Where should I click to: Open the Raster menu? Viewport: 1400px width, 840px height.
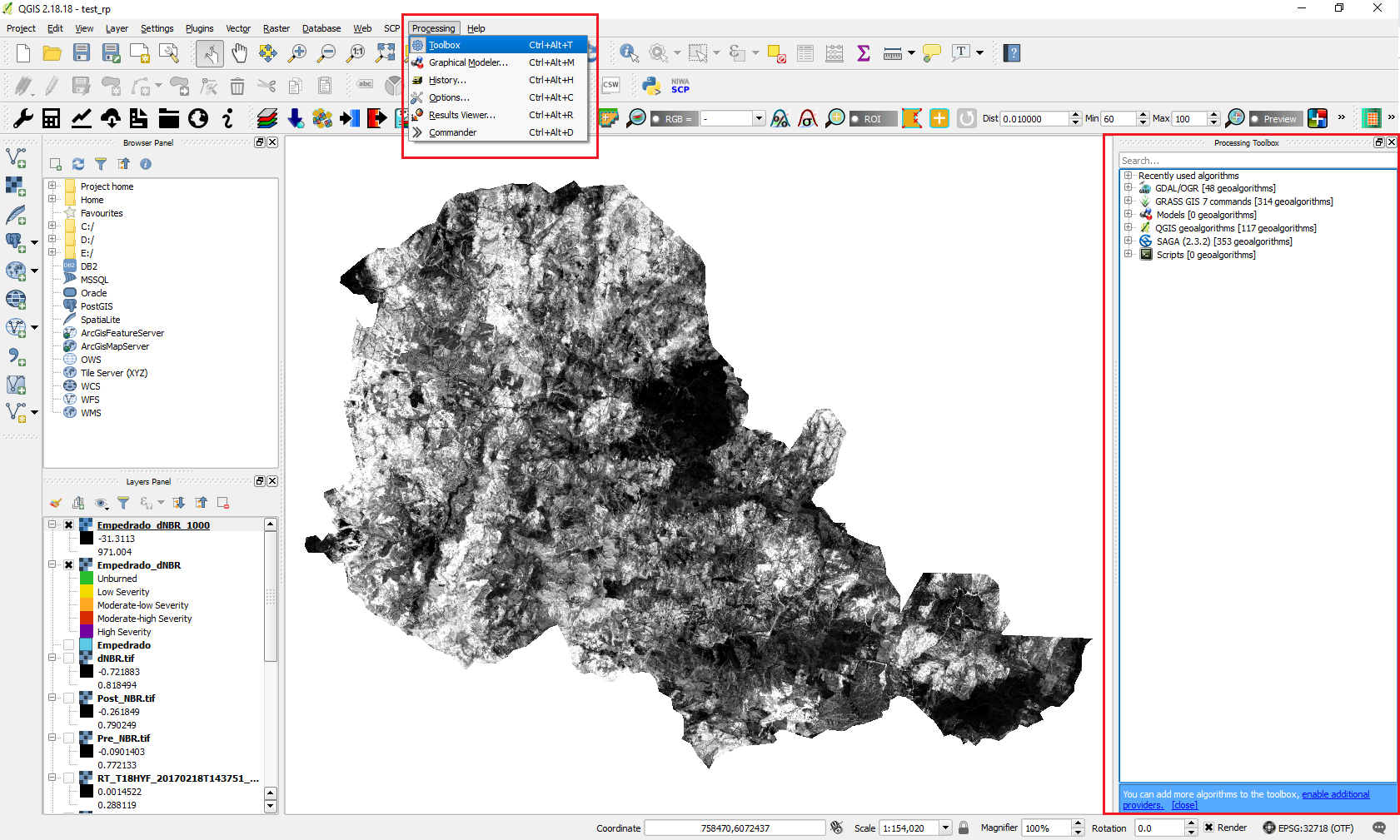point(276,28)
